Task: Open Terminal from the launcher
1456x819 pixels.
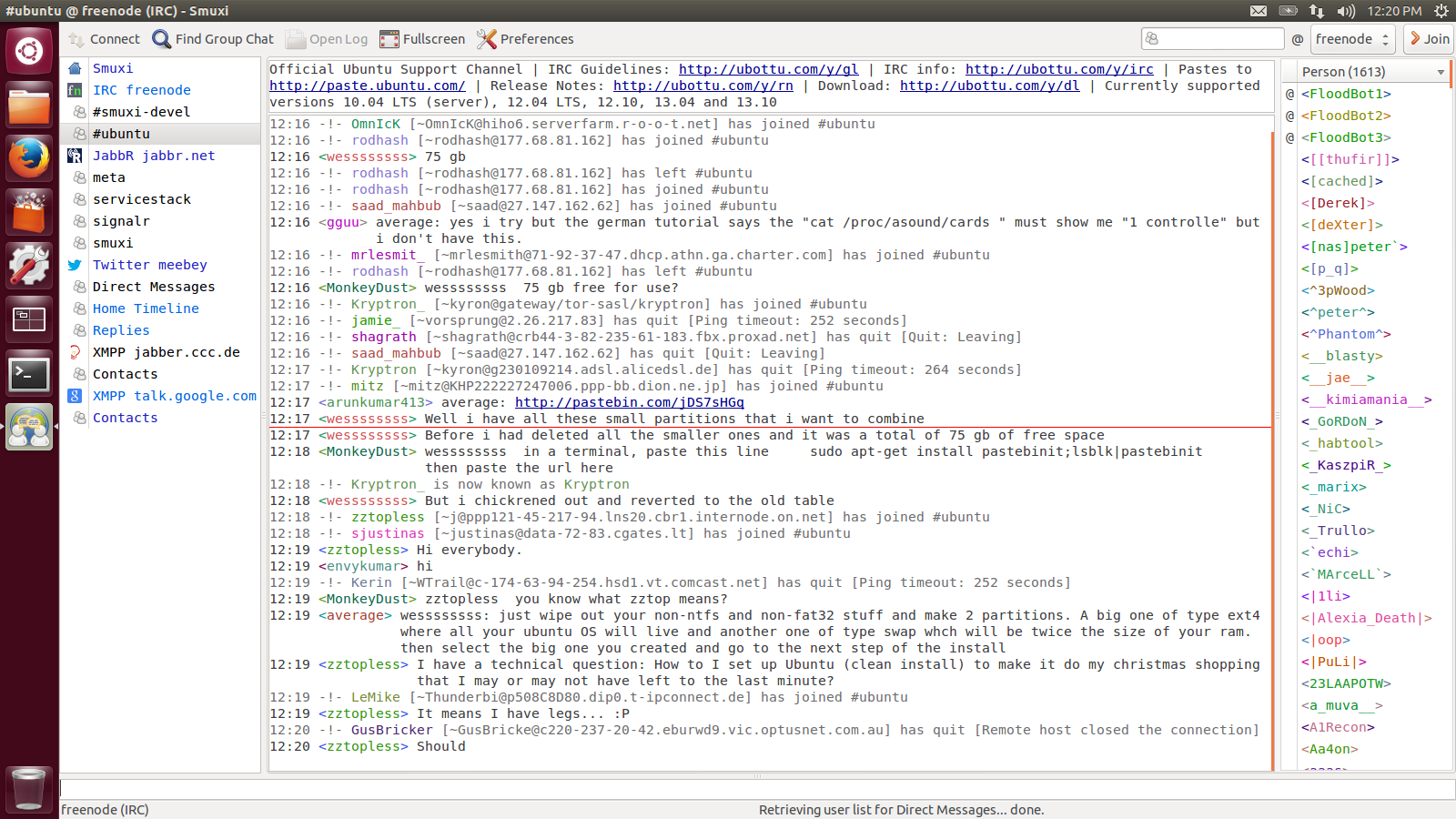Action: tap(29, 374)
